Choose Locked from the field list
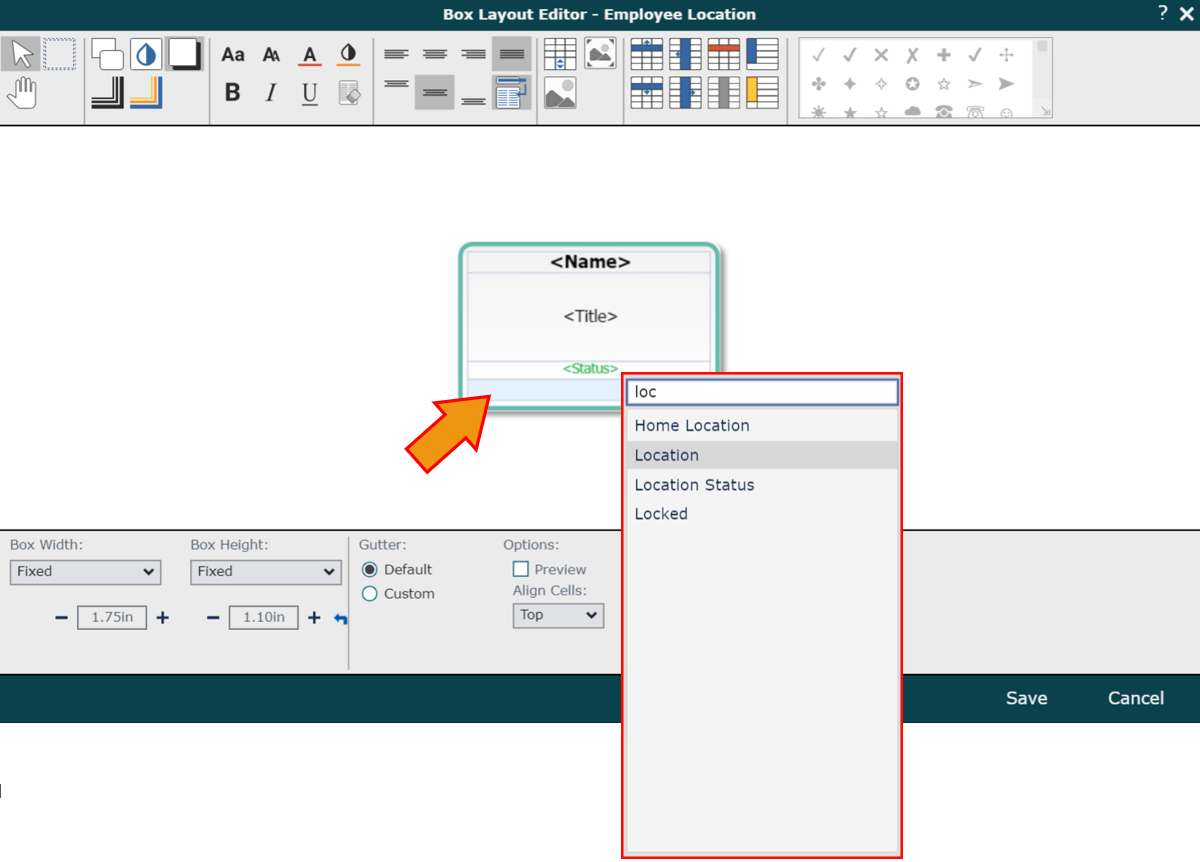The height and width of the screenshot is (862, 1200). click(762, 514)
